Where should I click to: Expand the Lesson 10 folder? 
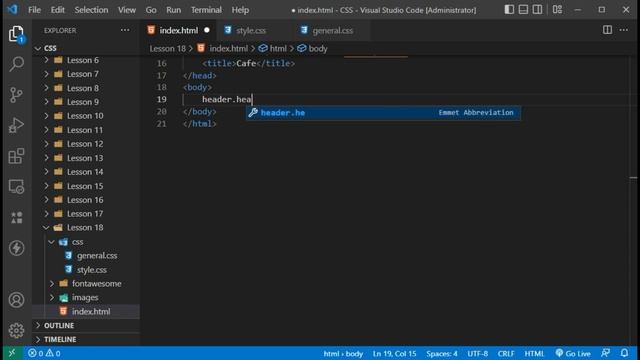tap(86, 116)
